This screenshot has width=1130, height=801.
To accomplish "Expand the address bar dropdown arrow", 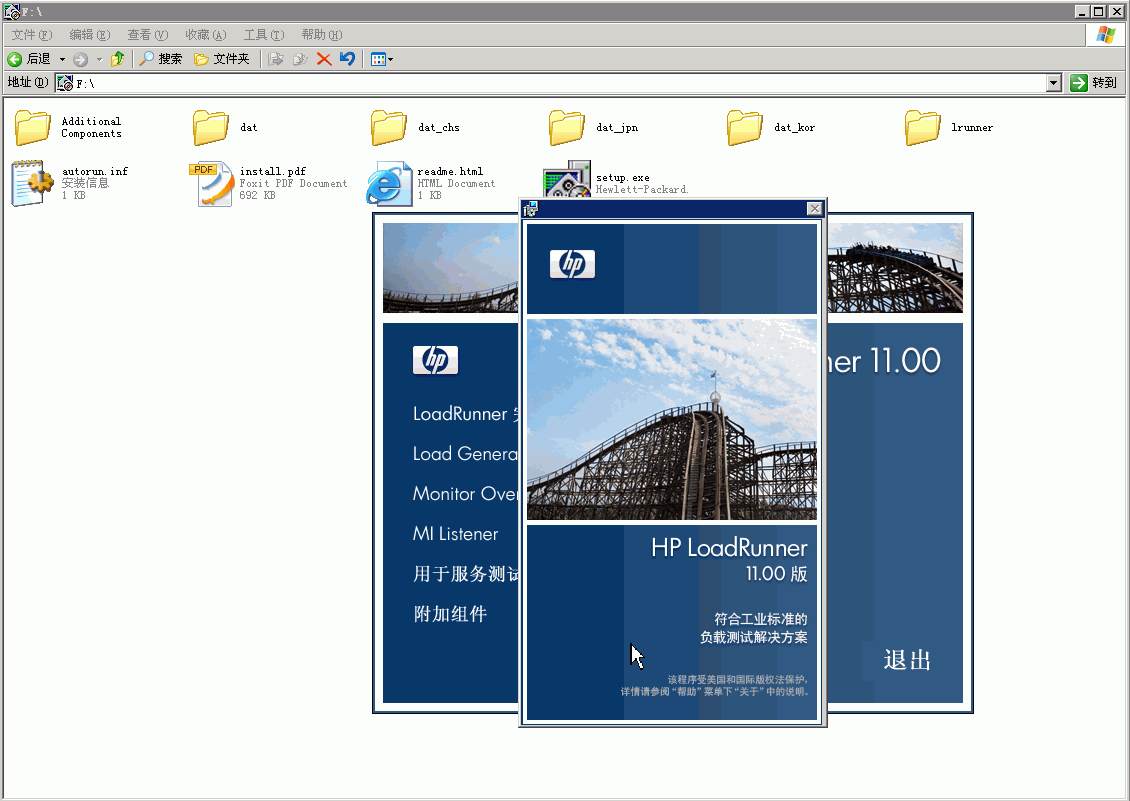I will 1054,83.
